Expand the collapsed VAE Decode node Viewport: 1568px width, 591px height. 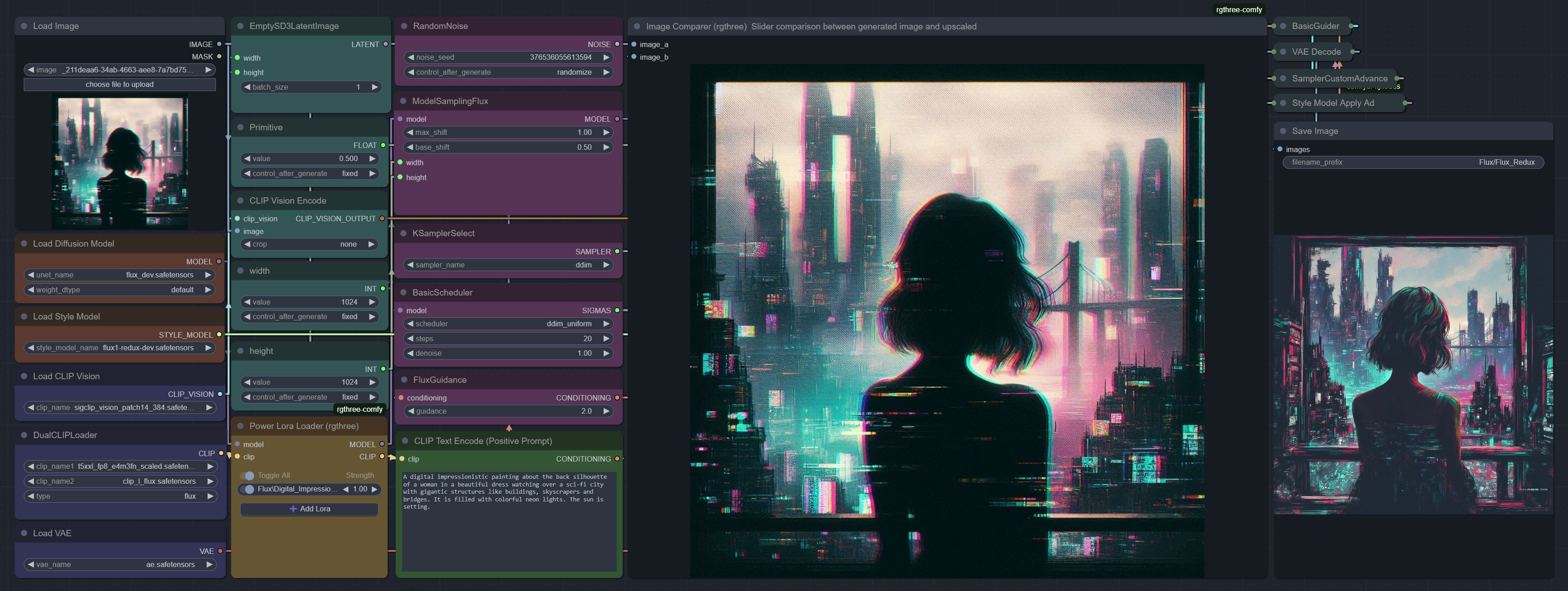pyautogui.click(x=1283, y=52)
